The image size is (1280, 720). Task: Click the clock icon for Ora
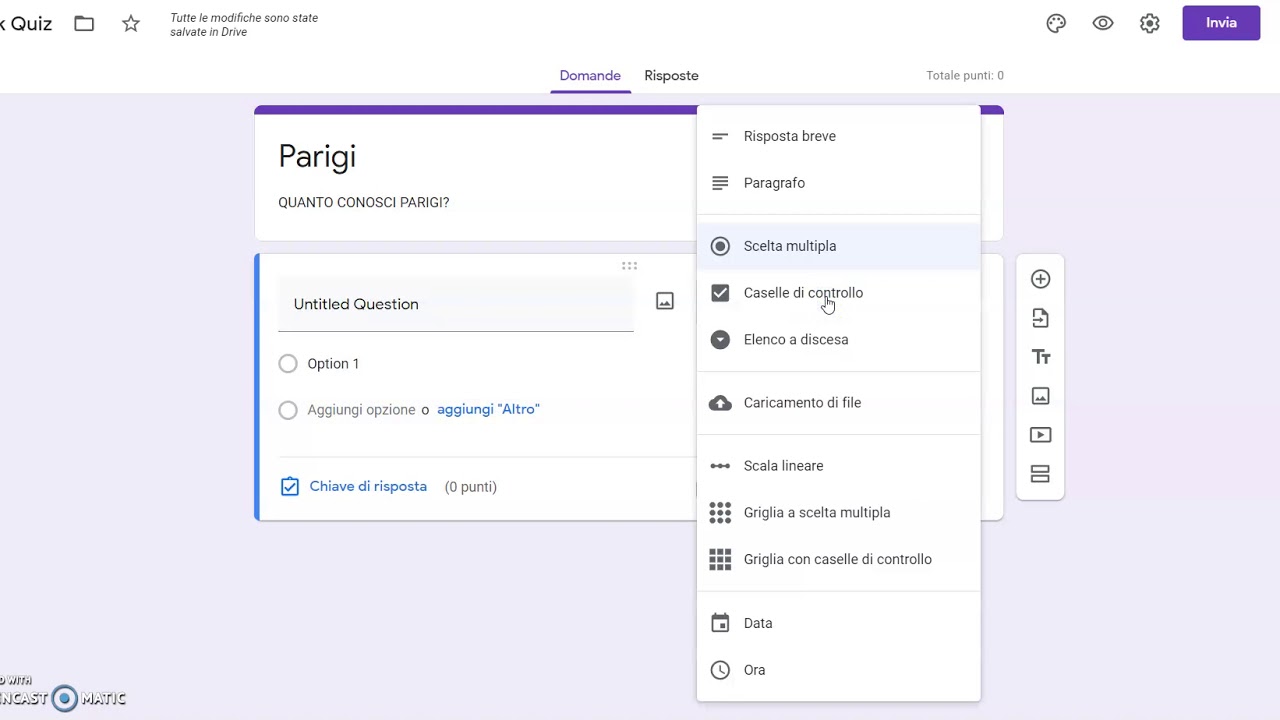coord(720,670)
